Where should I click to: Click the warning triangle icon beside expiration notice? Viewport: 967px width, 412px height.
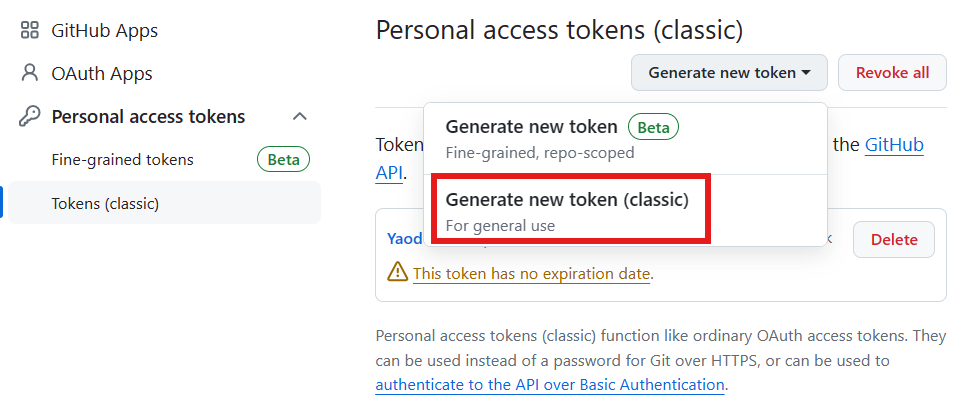398,272
